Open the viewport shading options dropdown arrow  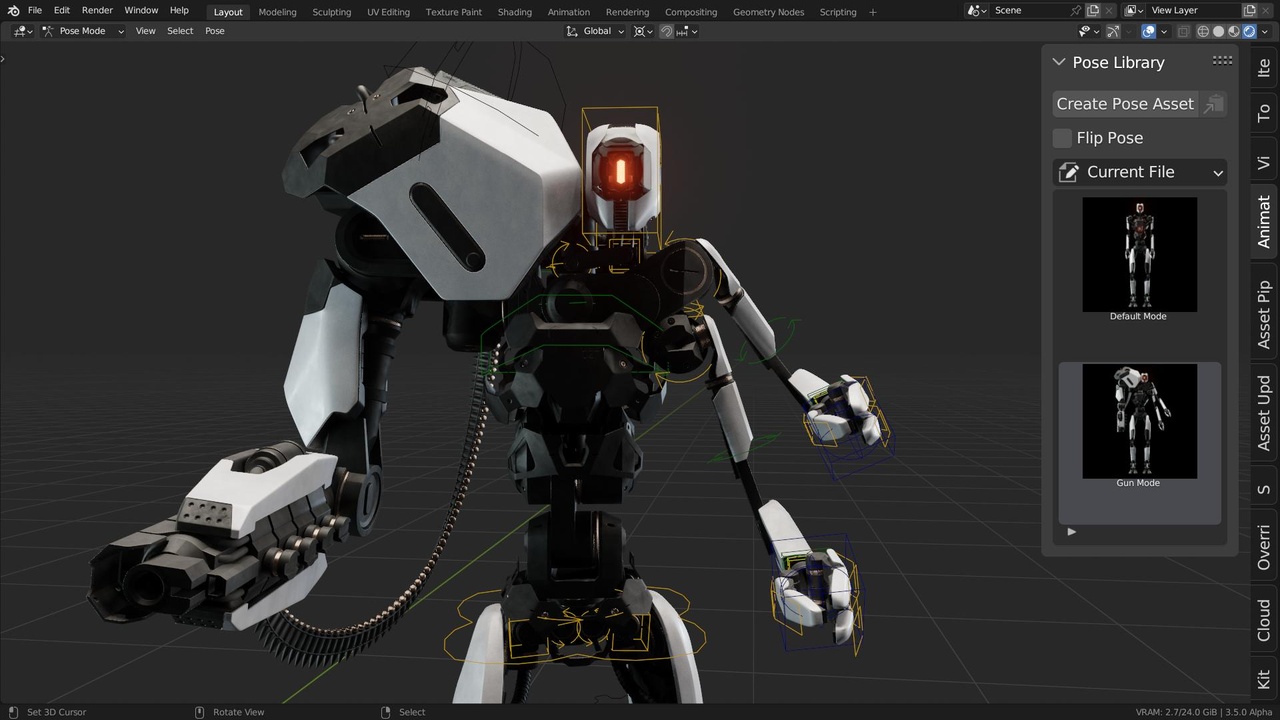(x=1264, y=31)
